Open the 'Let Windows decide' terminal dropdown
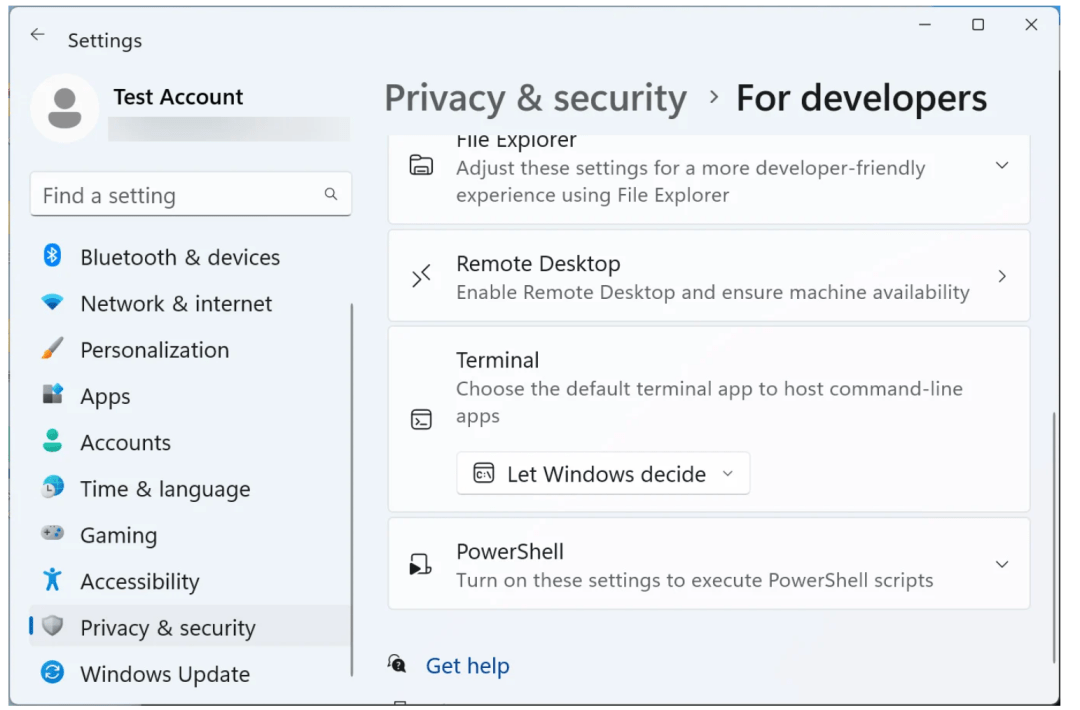Viewport: 1080px width, 710px height. click(603, 474)
